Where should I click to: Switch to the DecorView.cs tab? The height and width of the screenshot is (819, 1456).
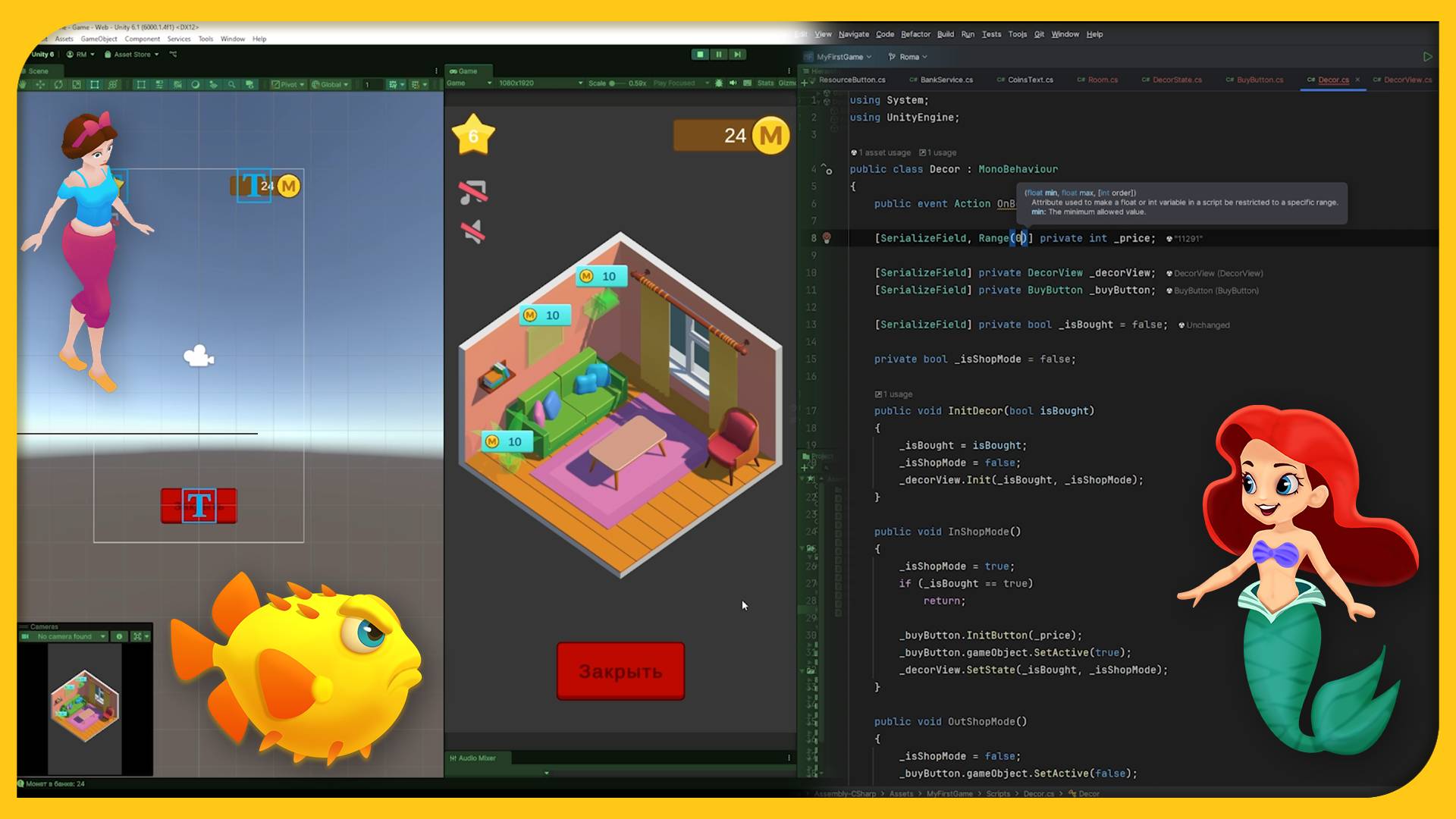(x=1403, y=80)
